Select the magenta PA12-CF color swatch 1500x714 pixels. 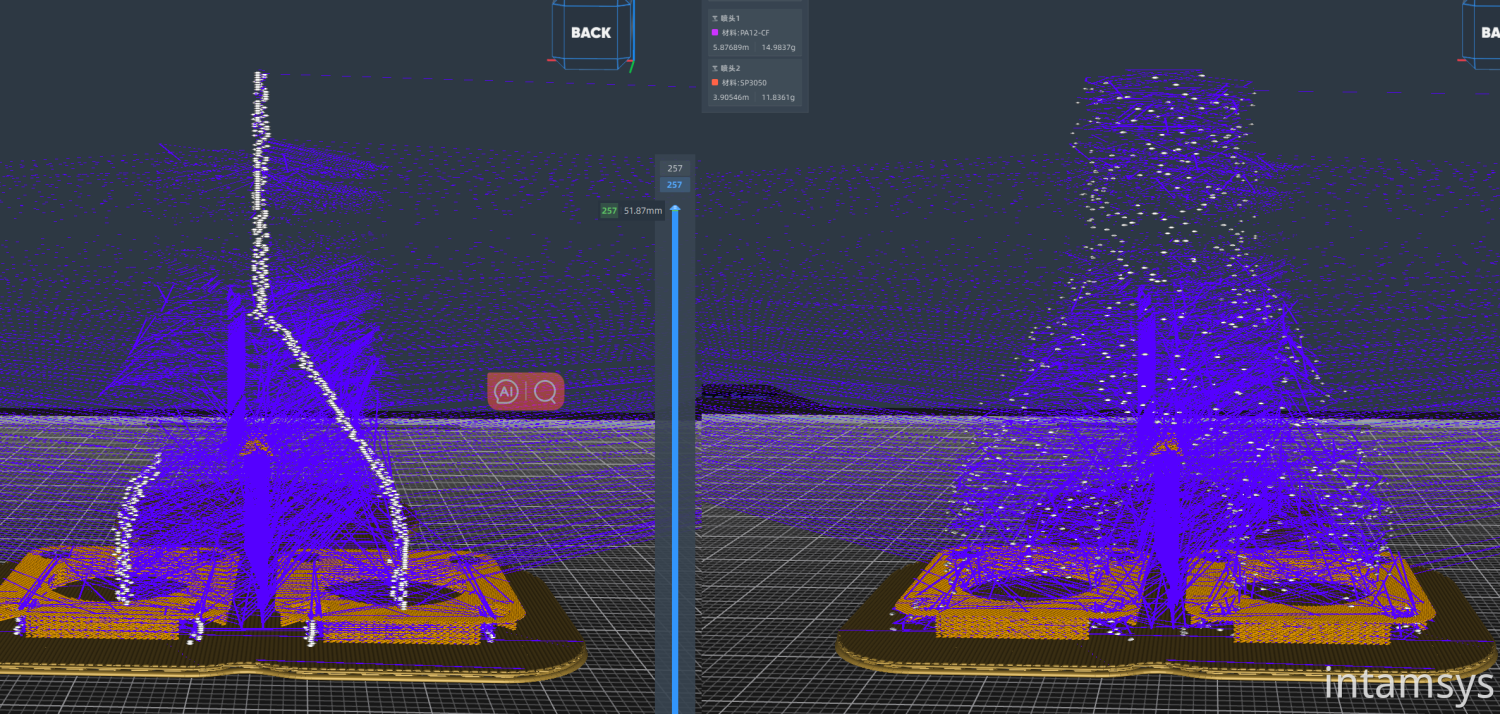point(714,33)
